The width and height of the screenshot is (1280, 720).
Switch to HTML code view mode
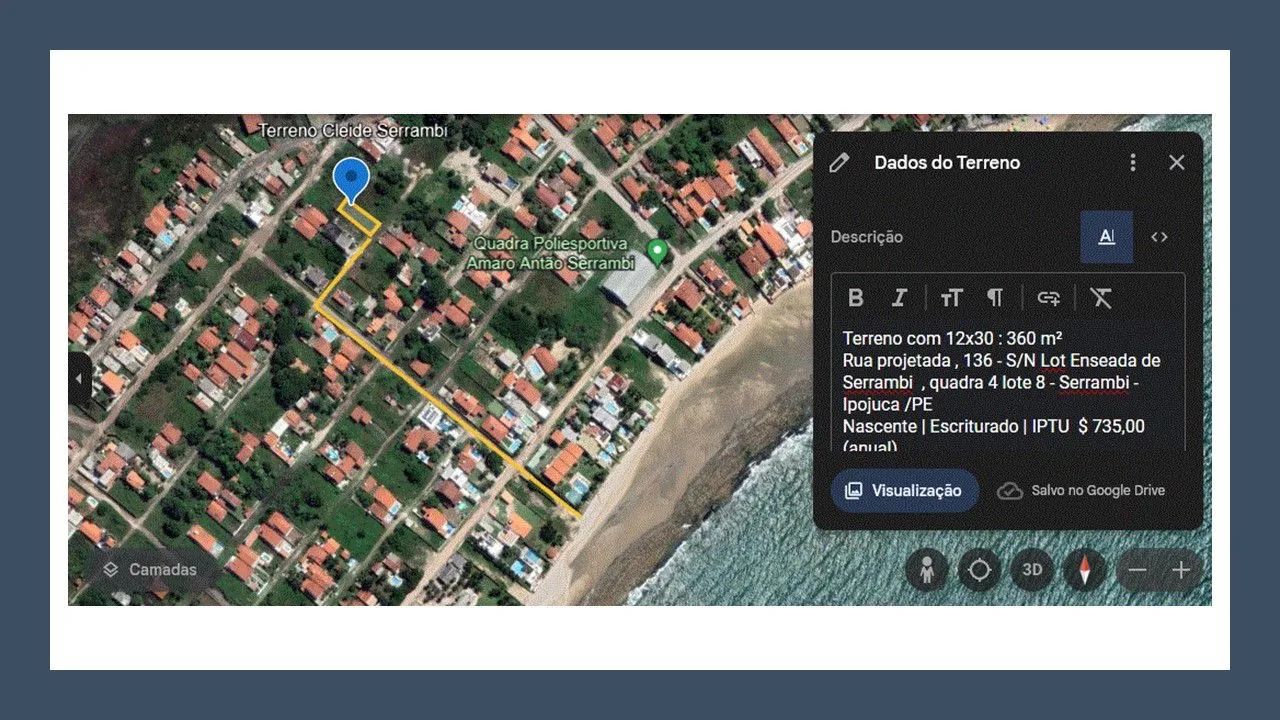(x=1159, y=237)
